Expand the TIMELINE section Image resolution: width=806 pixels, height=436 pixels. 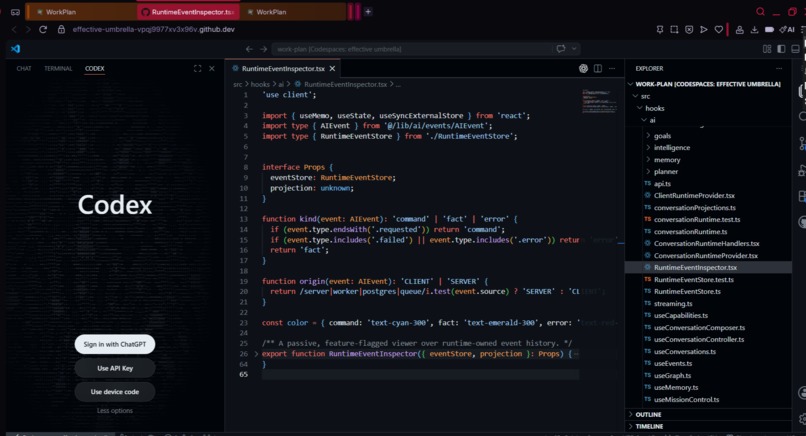[x=708, y=426]
